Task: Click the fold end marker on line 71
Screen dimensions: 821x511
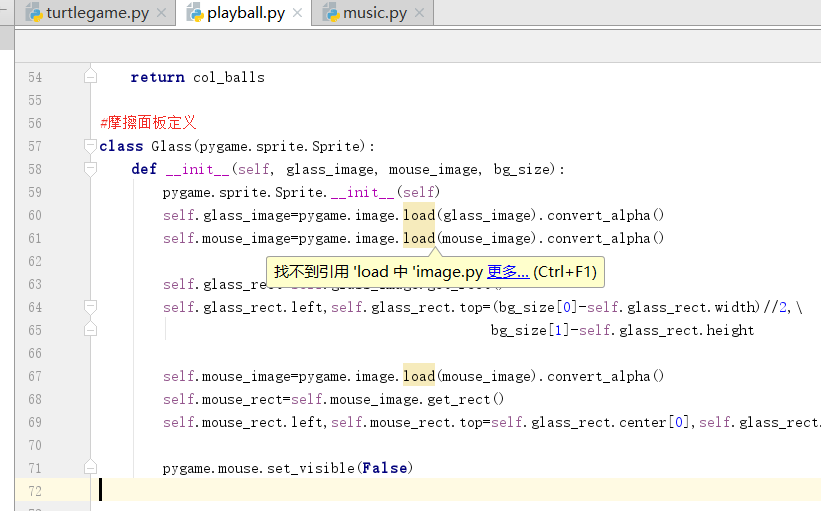Action: pos(90,468)
